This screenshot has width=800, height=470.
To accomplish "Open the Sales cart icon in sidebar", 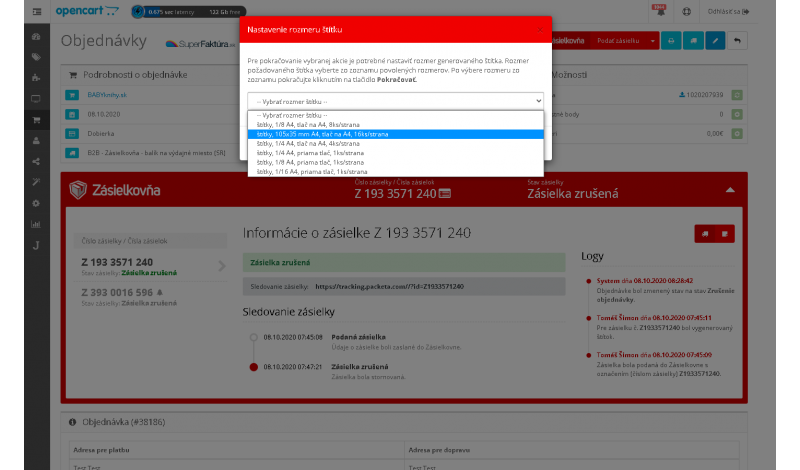I will pyautogui.click(x=36, y=120).
